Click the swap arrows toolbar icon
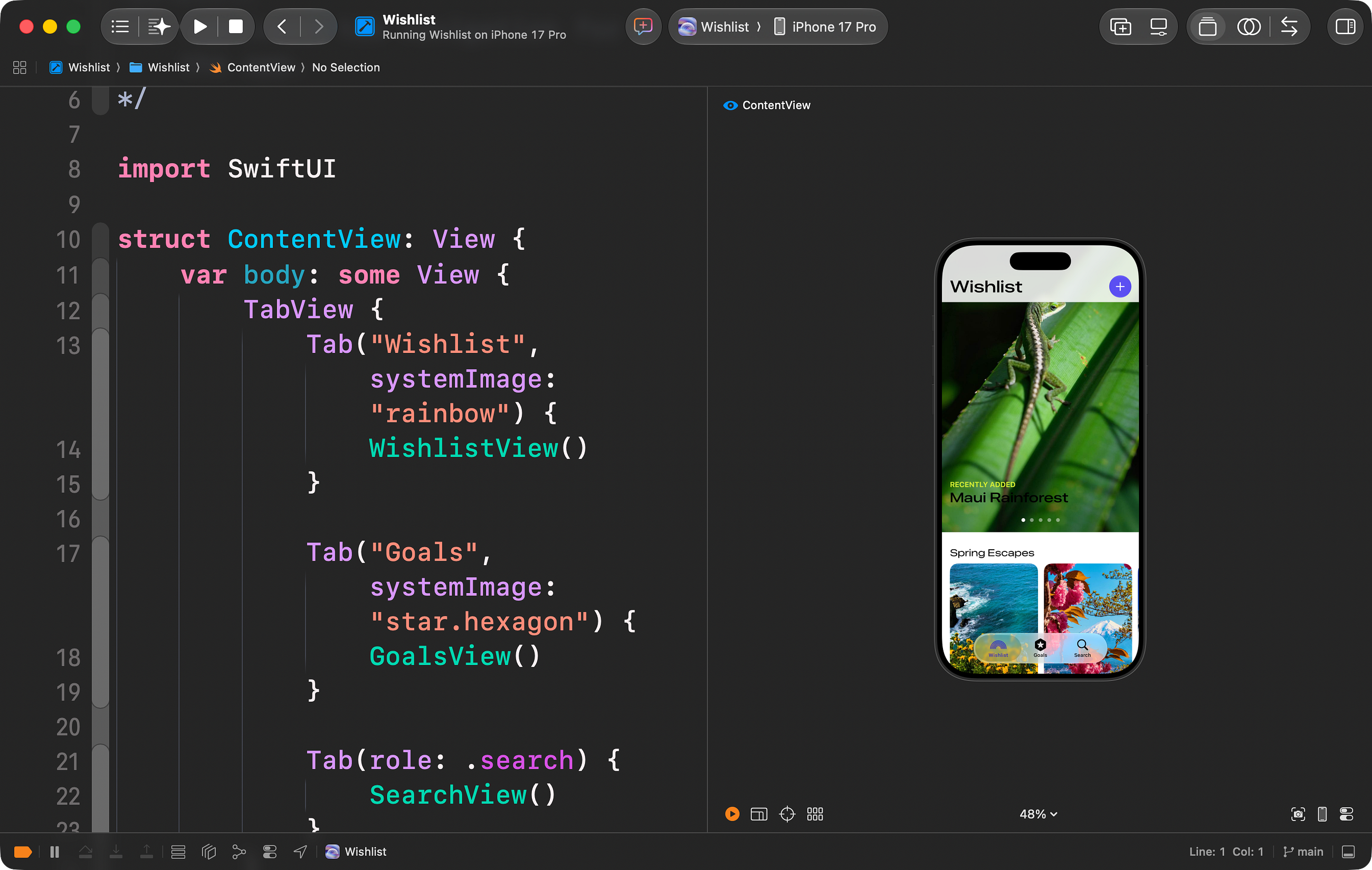1372x870 pixels. point(1289,26)
